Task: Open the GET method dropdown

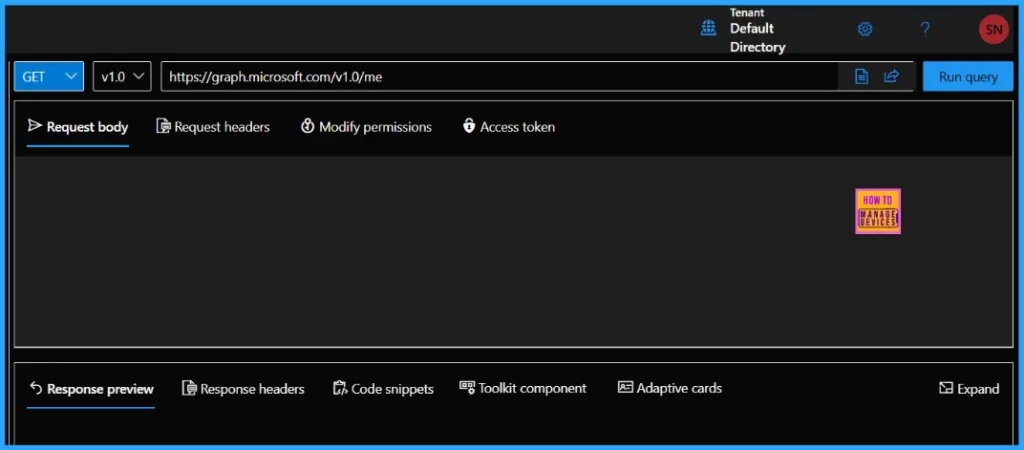Action: (x=49, y=76)
